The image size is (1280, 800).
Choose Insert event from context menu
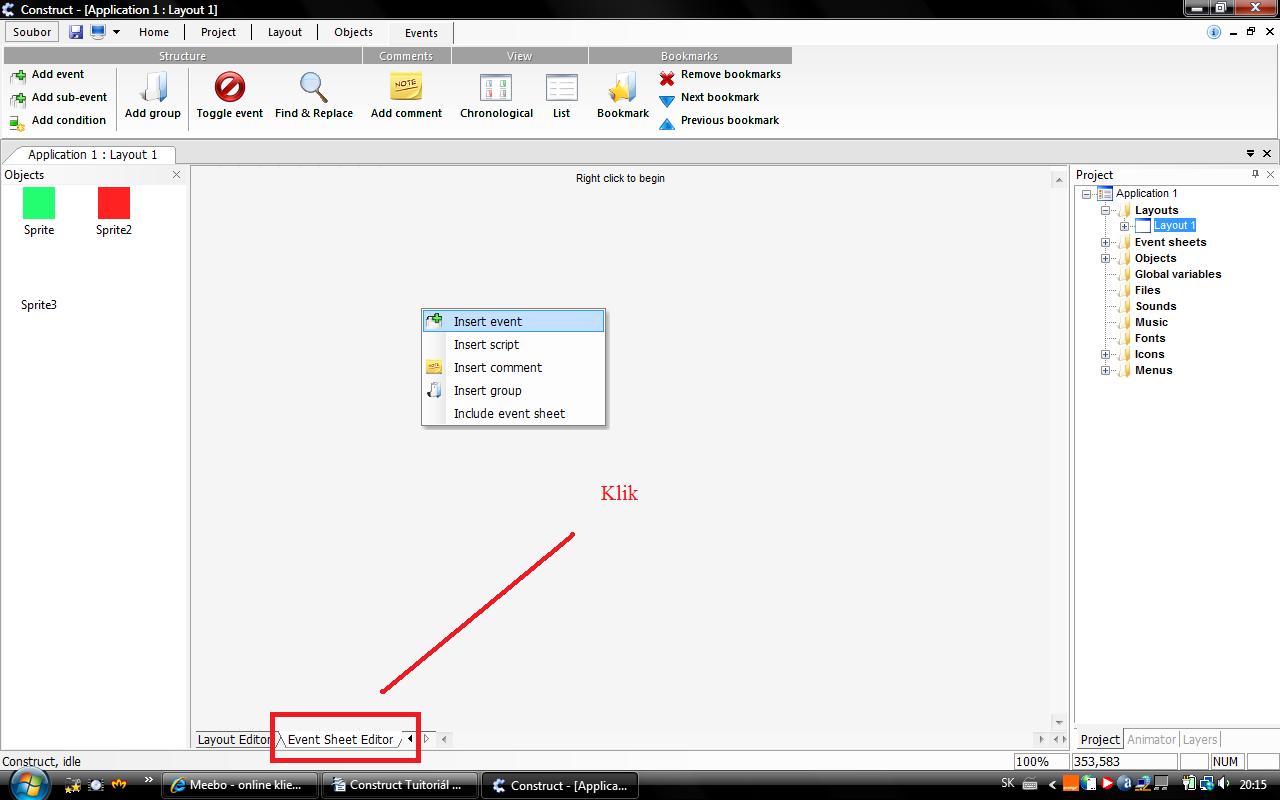coord(514,321)
